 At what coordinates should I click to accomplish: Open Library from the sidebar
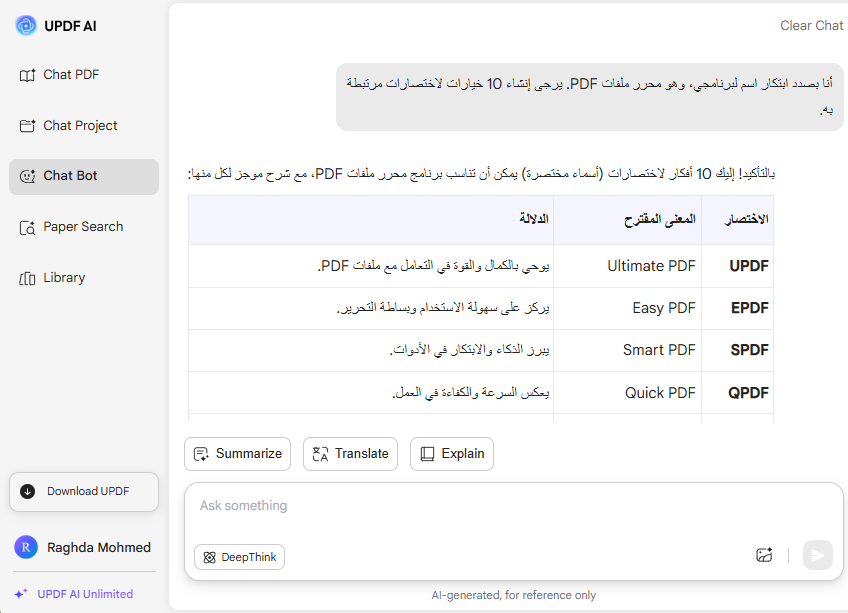[x=84, y=278]
